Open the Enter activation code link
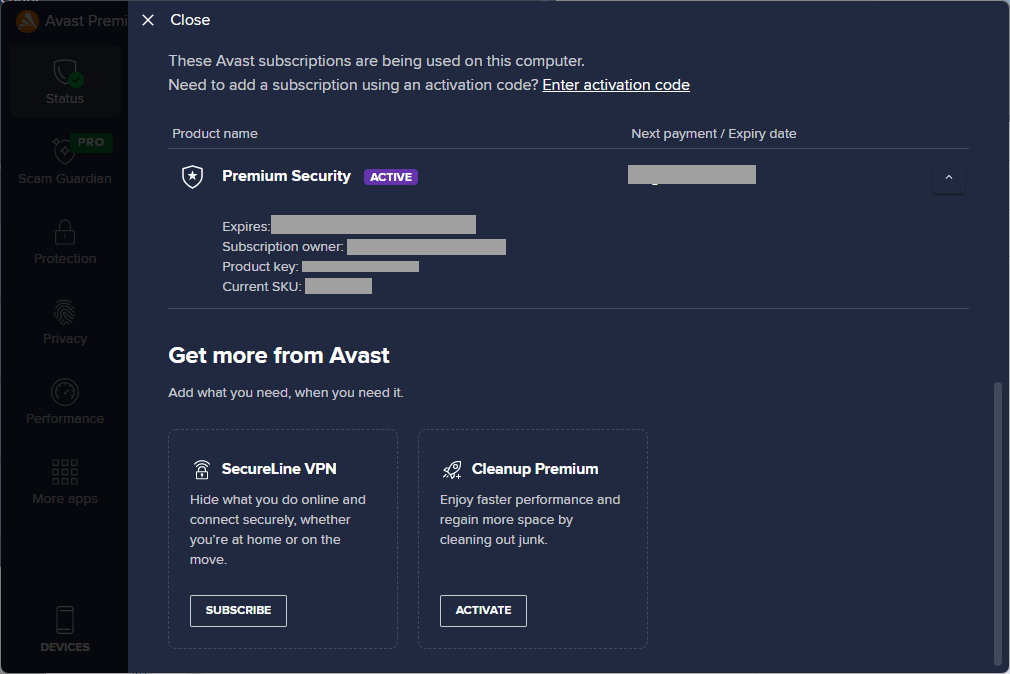The height and width of the screenshot is (674, 1010). click(x=616, y=85)
